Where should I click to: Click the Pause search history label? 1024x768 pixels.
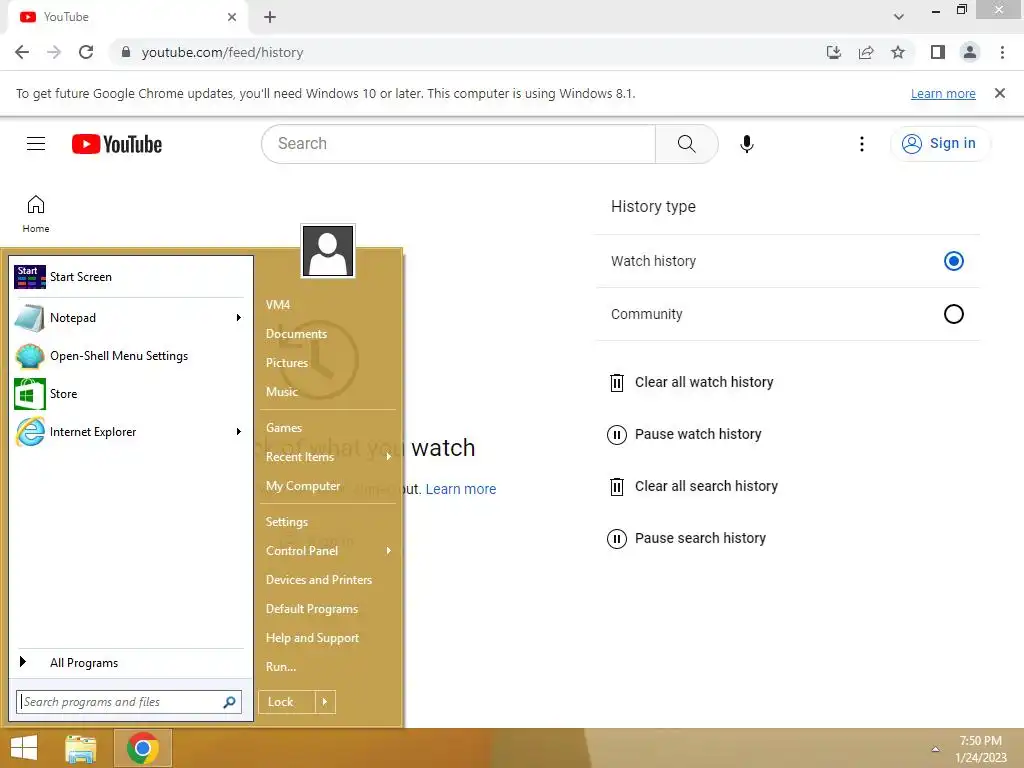[700, 538]
